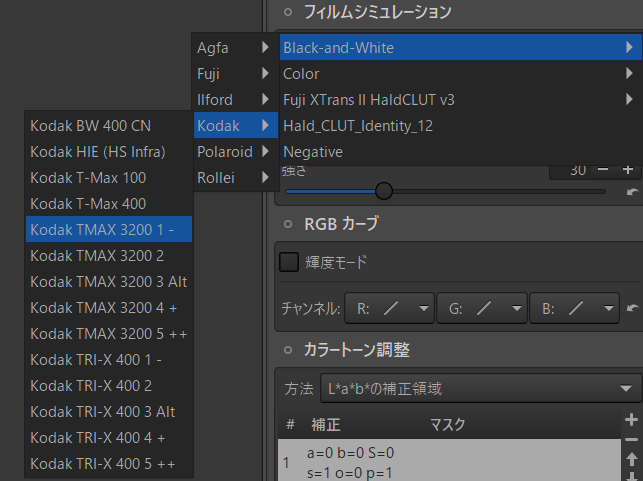The width and height of the screenshot is (643, 481).
Task: Select correction row 1 a=0 b=0 S=0
Action: point(449,460)
